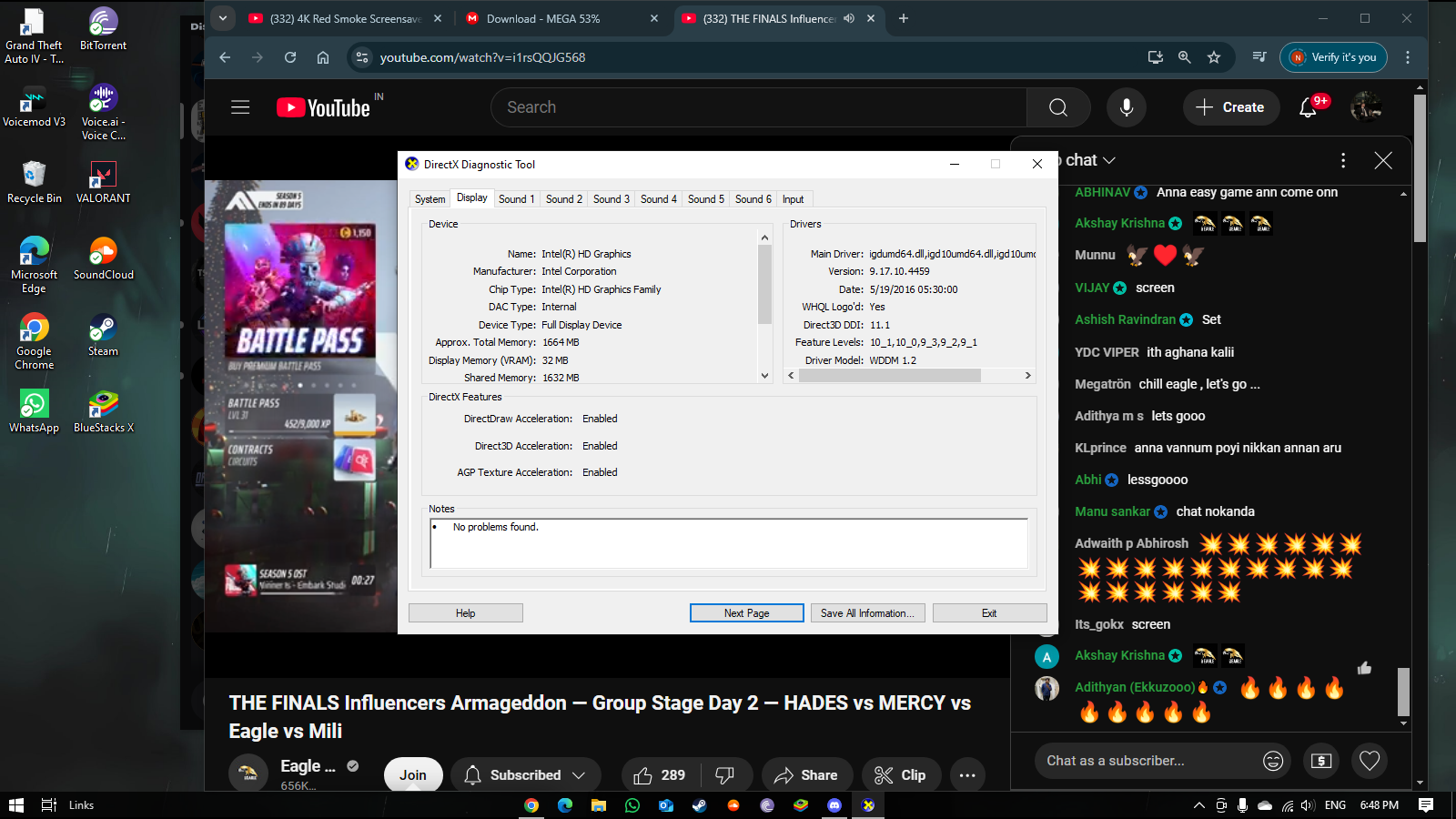
Task: Switch to the System tab in DirectX tool
Action: point(430,199)
